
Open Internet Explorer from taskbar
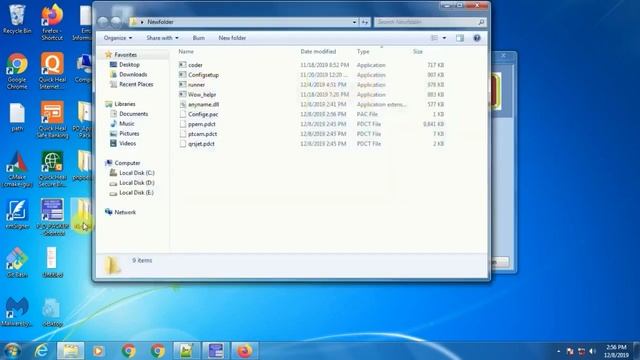coord(41,351)
